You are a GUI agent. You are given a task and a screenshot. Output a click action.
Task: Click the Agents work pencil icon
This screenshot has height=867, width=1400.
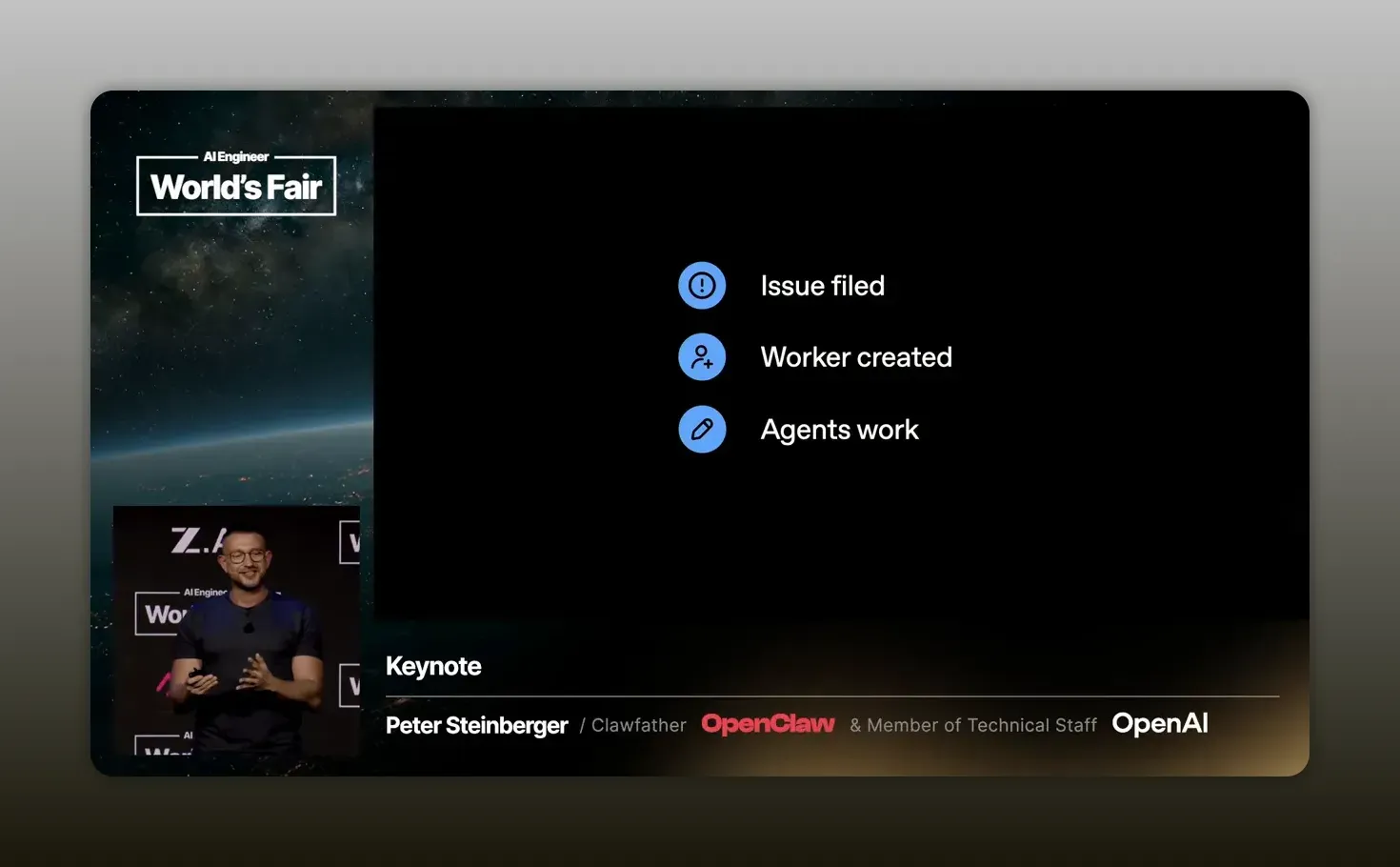tap(702, 430)
